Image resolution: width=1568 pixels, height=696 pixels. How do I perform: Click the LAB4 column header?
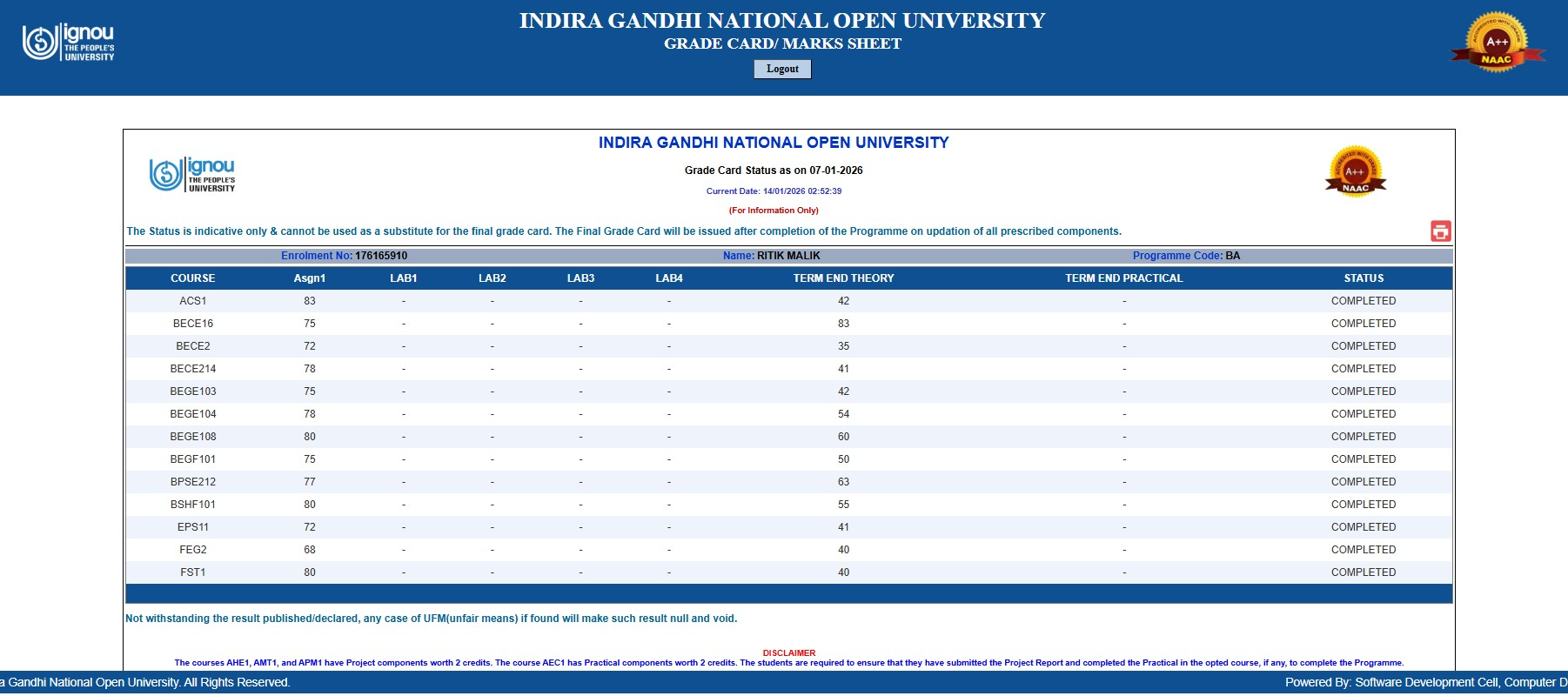point(669,278)
